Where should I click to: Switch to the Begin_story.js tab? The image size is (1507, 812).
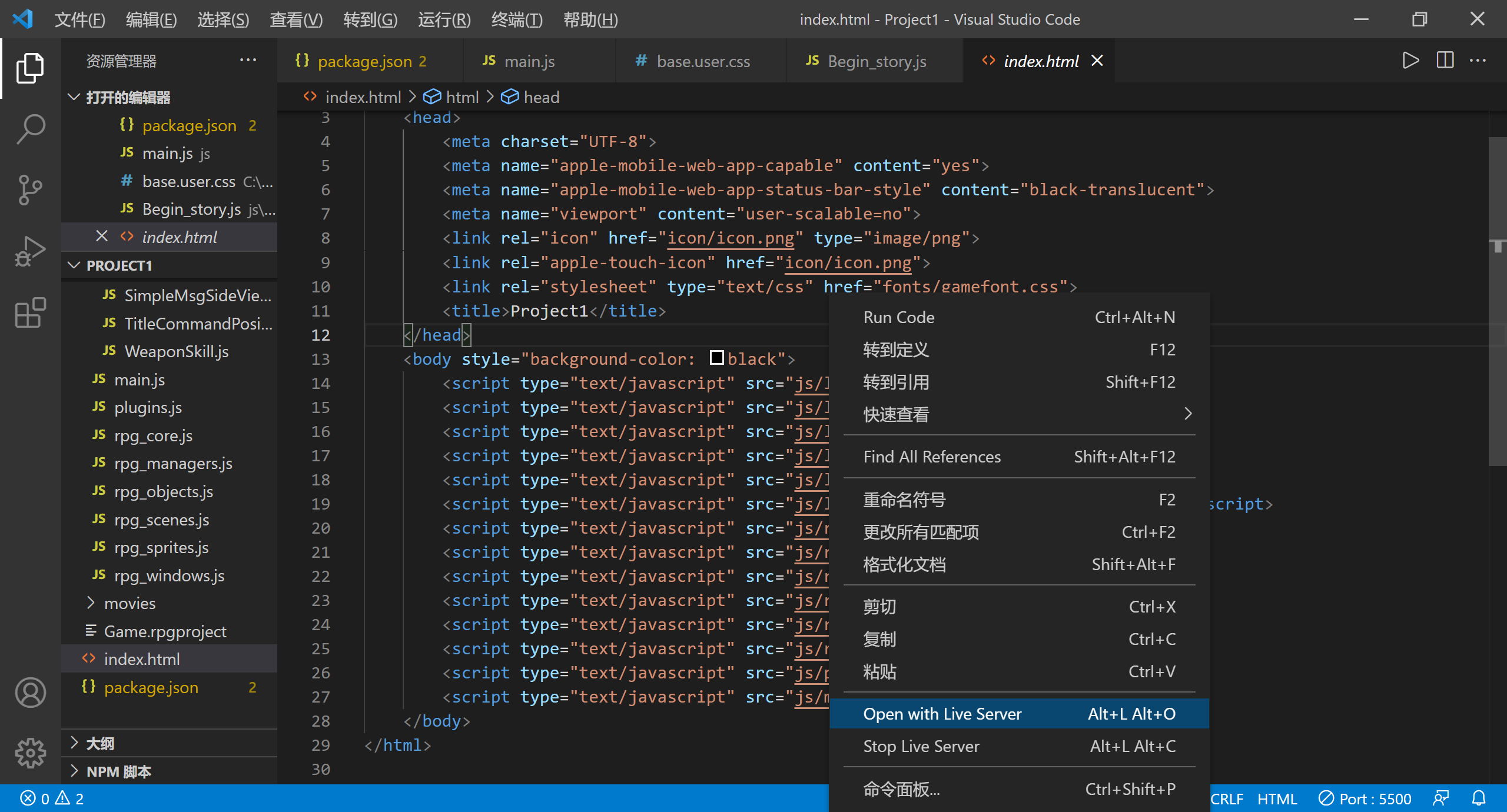click(875, 61)
